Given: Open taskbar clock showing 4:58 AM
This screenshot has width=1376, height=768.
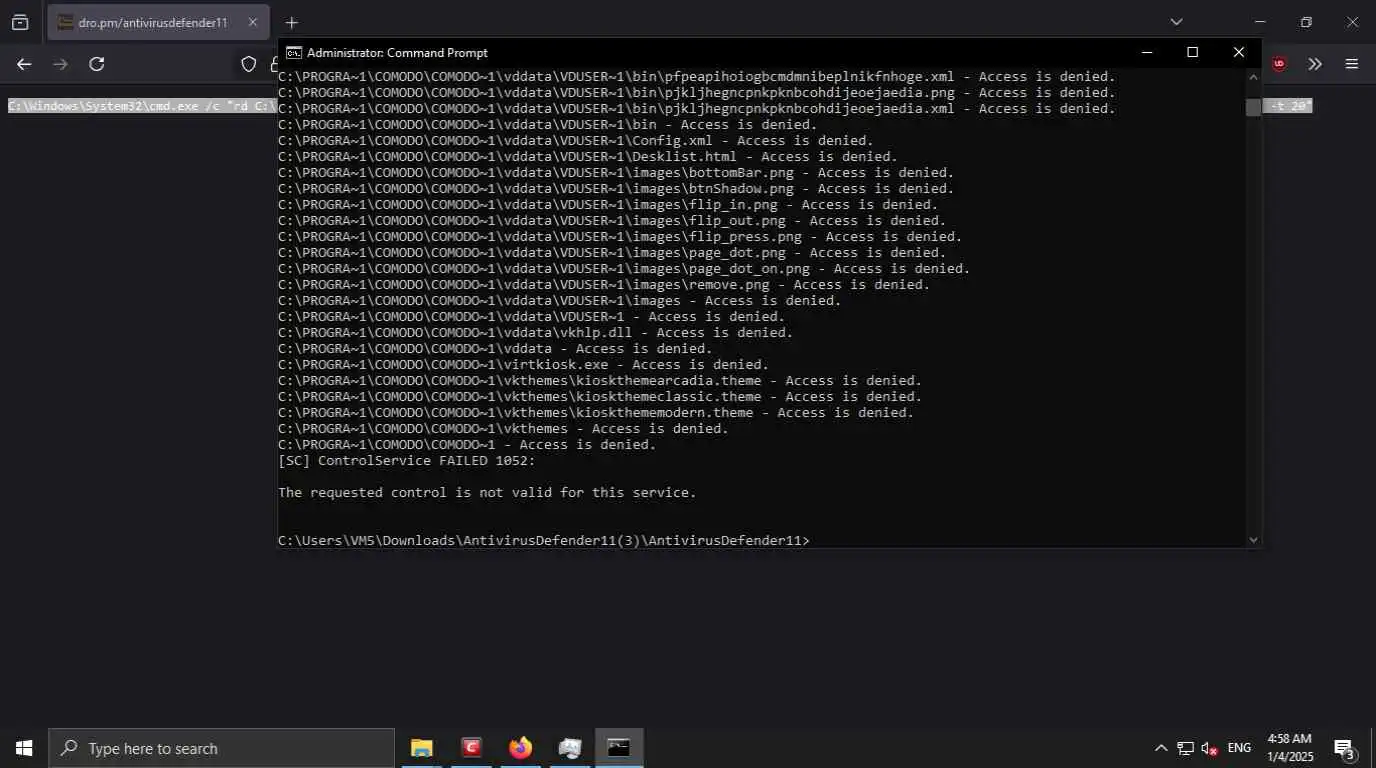Looking at the screenshot, I should coord(1290,748).
